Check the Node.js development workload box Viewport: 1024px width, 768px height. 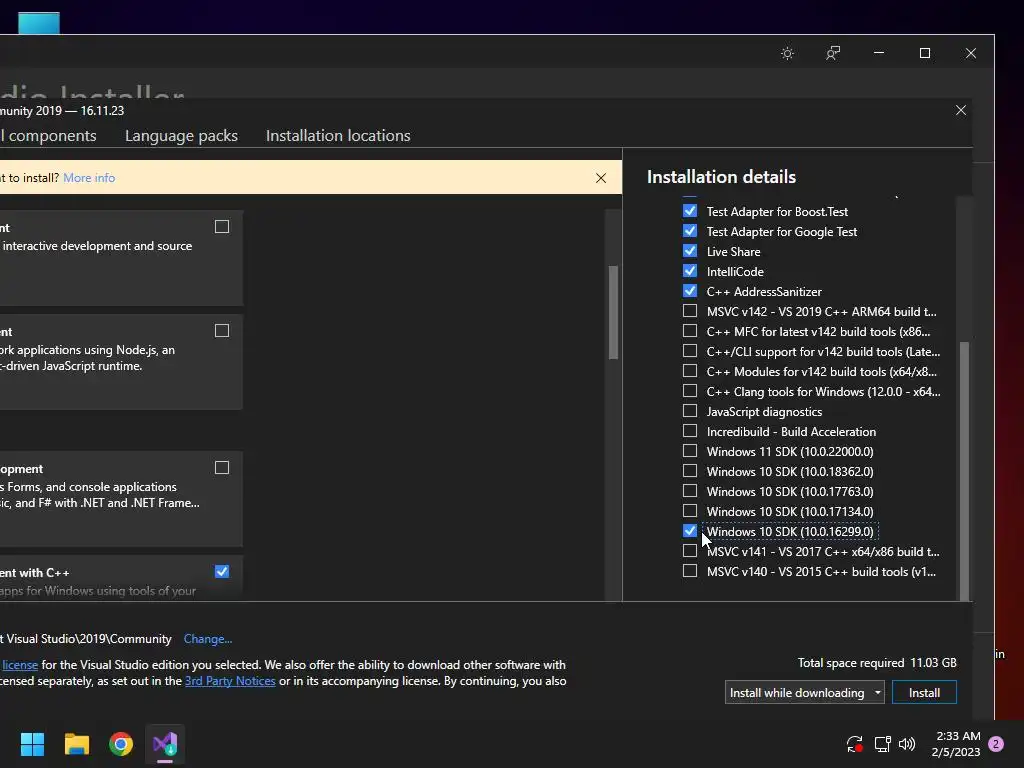tap(222, 331)
